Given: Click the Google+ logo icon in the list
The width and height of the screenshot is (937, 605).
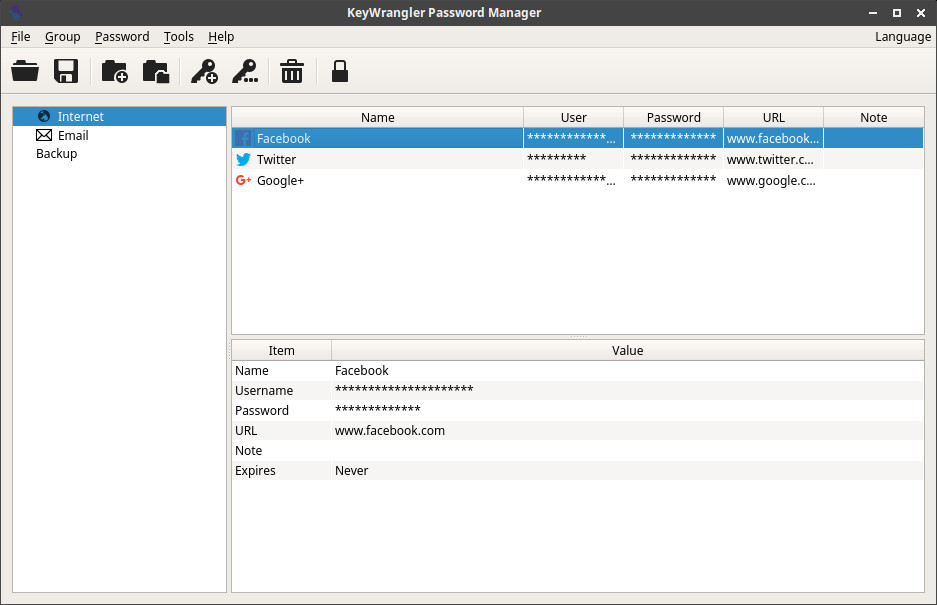Looking at the screenshot, I should point(243,180).
